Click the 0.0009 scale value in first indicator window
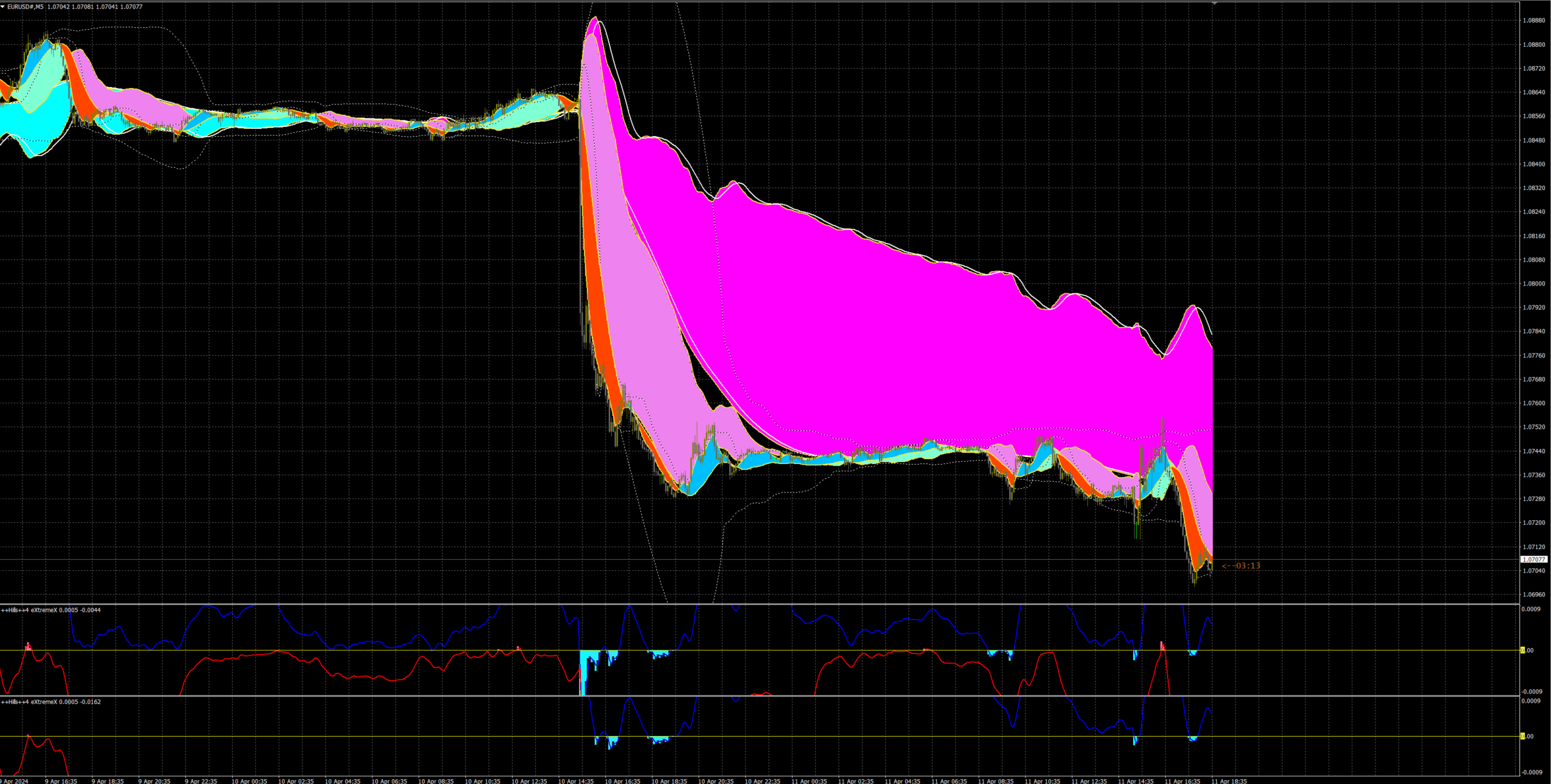Screen dimensions: 1551x784 (x=1531, y=609)
